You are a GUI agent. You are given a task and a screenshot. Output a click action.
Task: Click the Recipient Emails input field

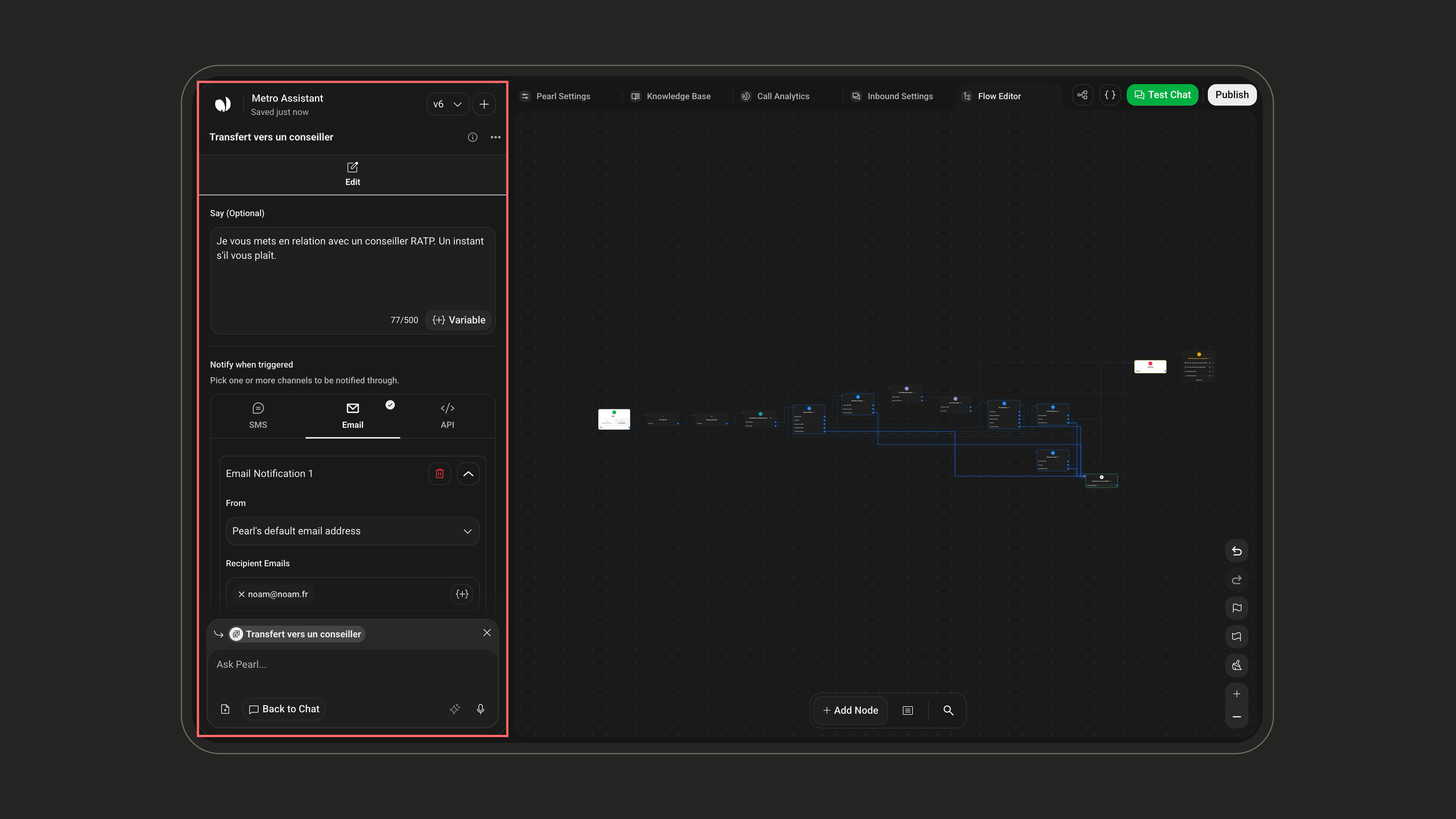click(x=353, y=594)
